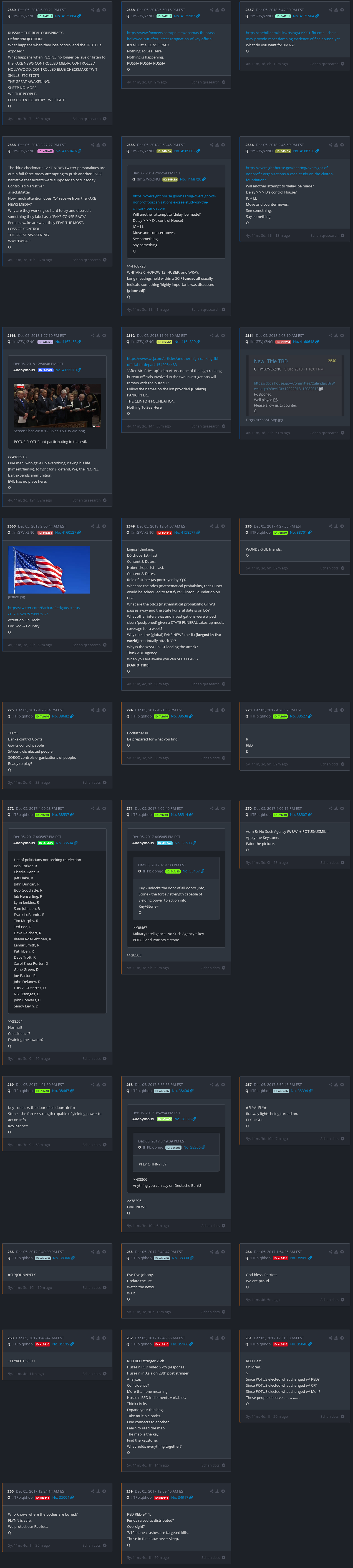Screen dimensions: 353x1568
Task: Click the share icon on post 2554
Action: pyautogui.click(x=330, y=145)
